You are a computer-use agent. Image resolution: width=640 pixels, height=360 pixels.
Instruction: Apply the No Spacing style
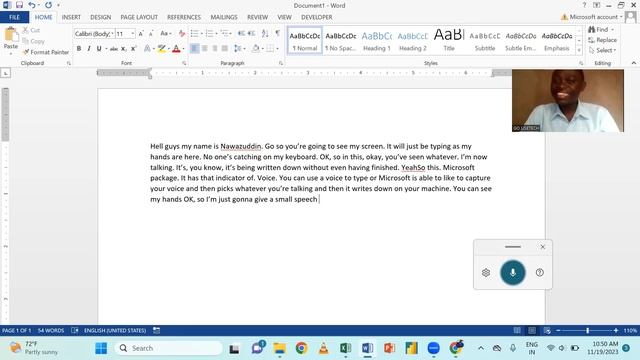tap(341, 41)
